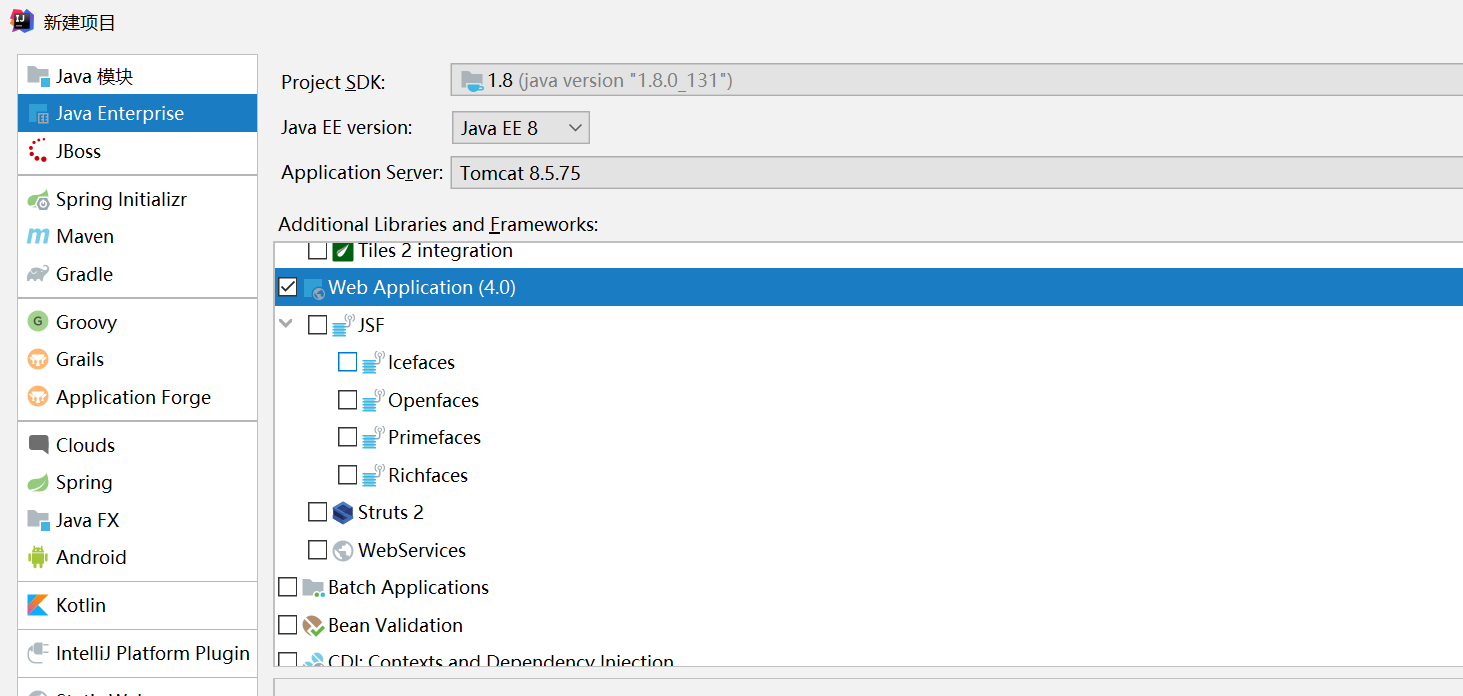Click the Clouds speech bubble icon
Viewport: 1463px width, 696px height.
tap(39, 445)
